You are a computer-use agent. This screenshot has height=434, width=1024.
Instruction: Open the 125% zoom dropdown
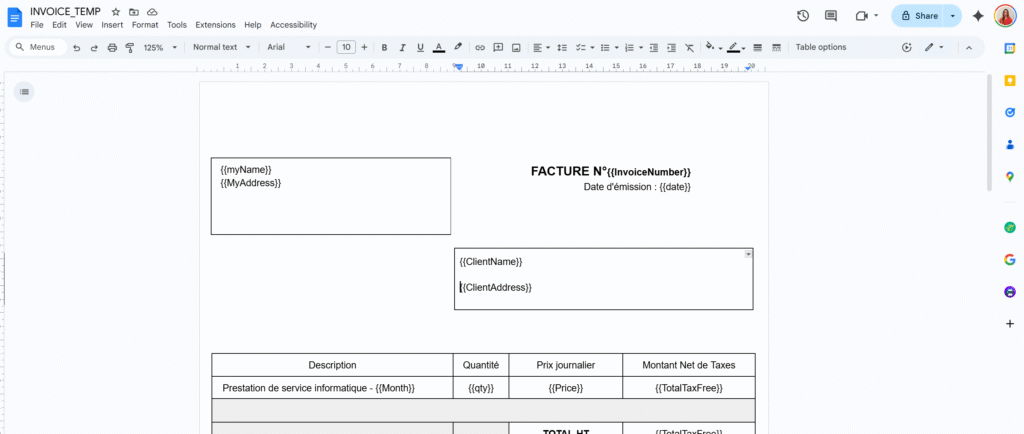coord(160,47)
